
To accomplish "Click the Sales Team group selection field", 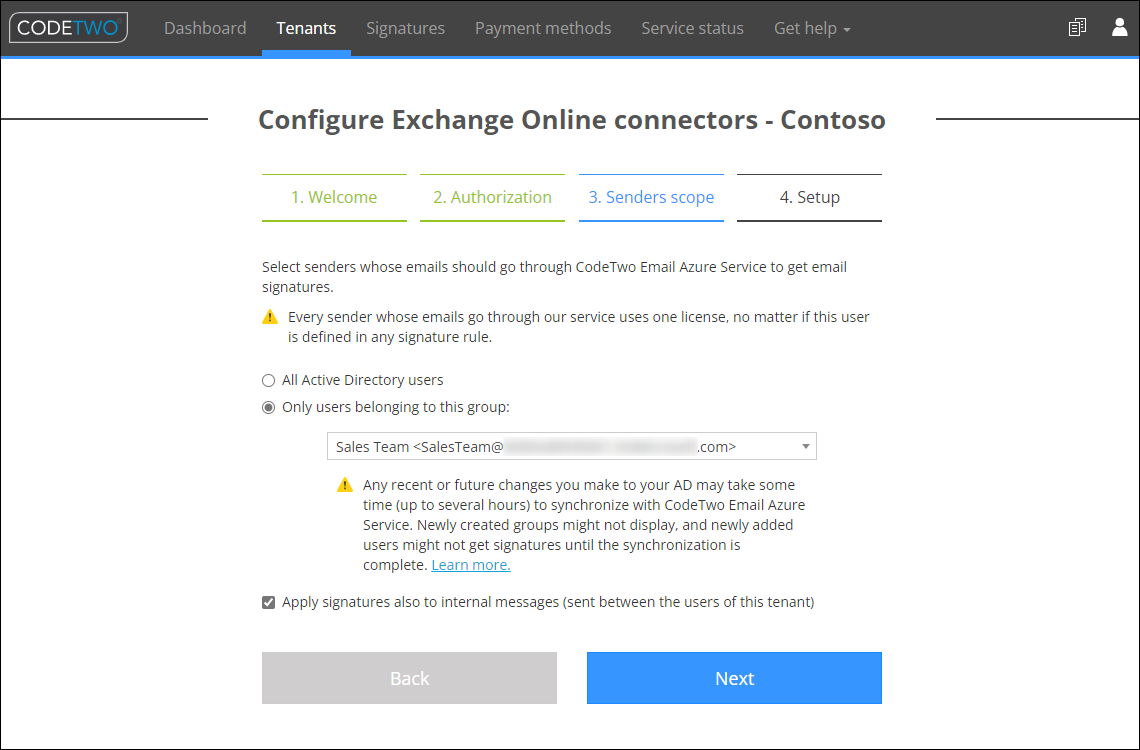I will click(x=571, y=446).
